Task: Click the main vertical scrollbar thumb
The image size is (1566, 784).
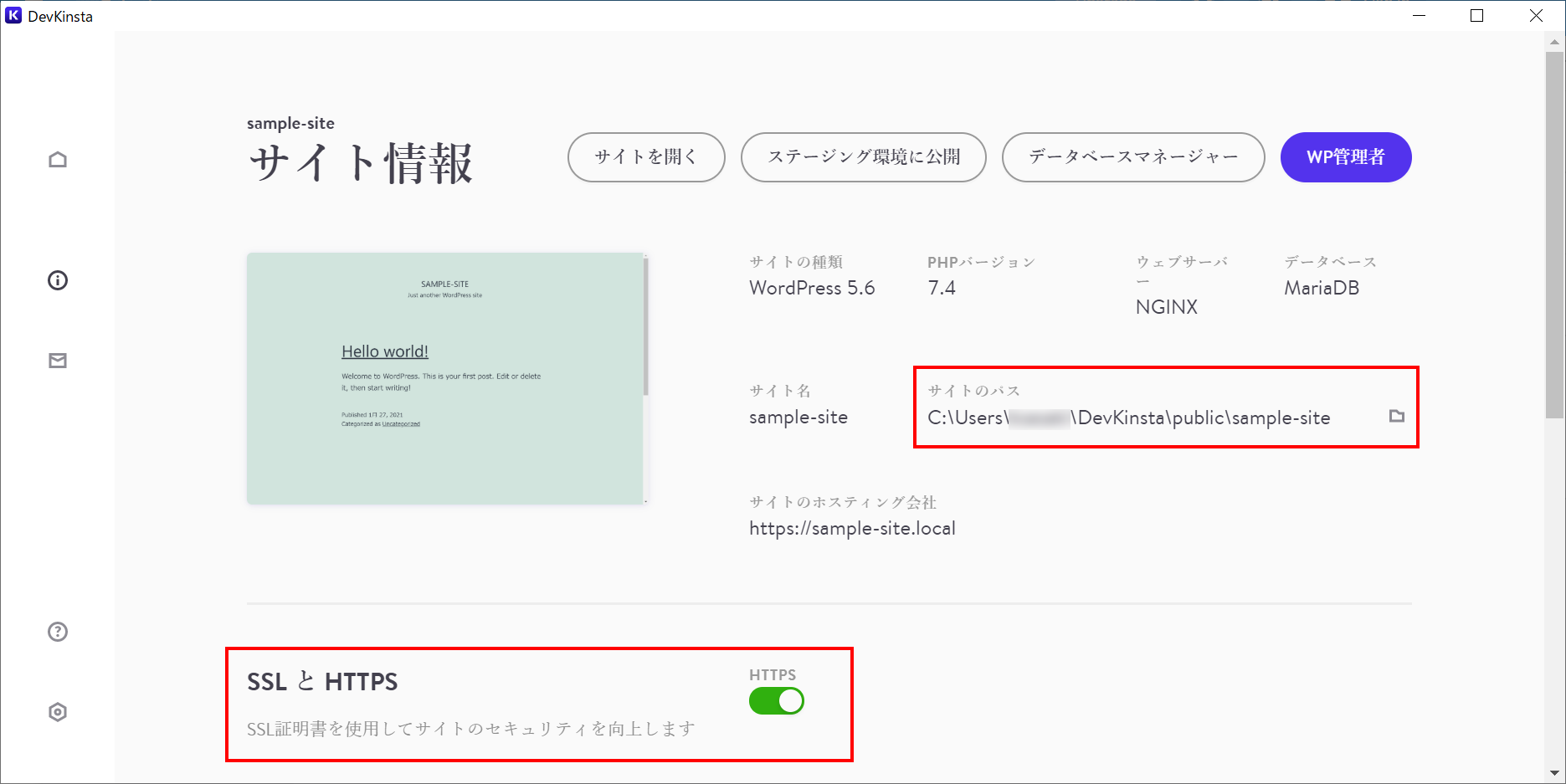Action: [x=1554, y=234]
